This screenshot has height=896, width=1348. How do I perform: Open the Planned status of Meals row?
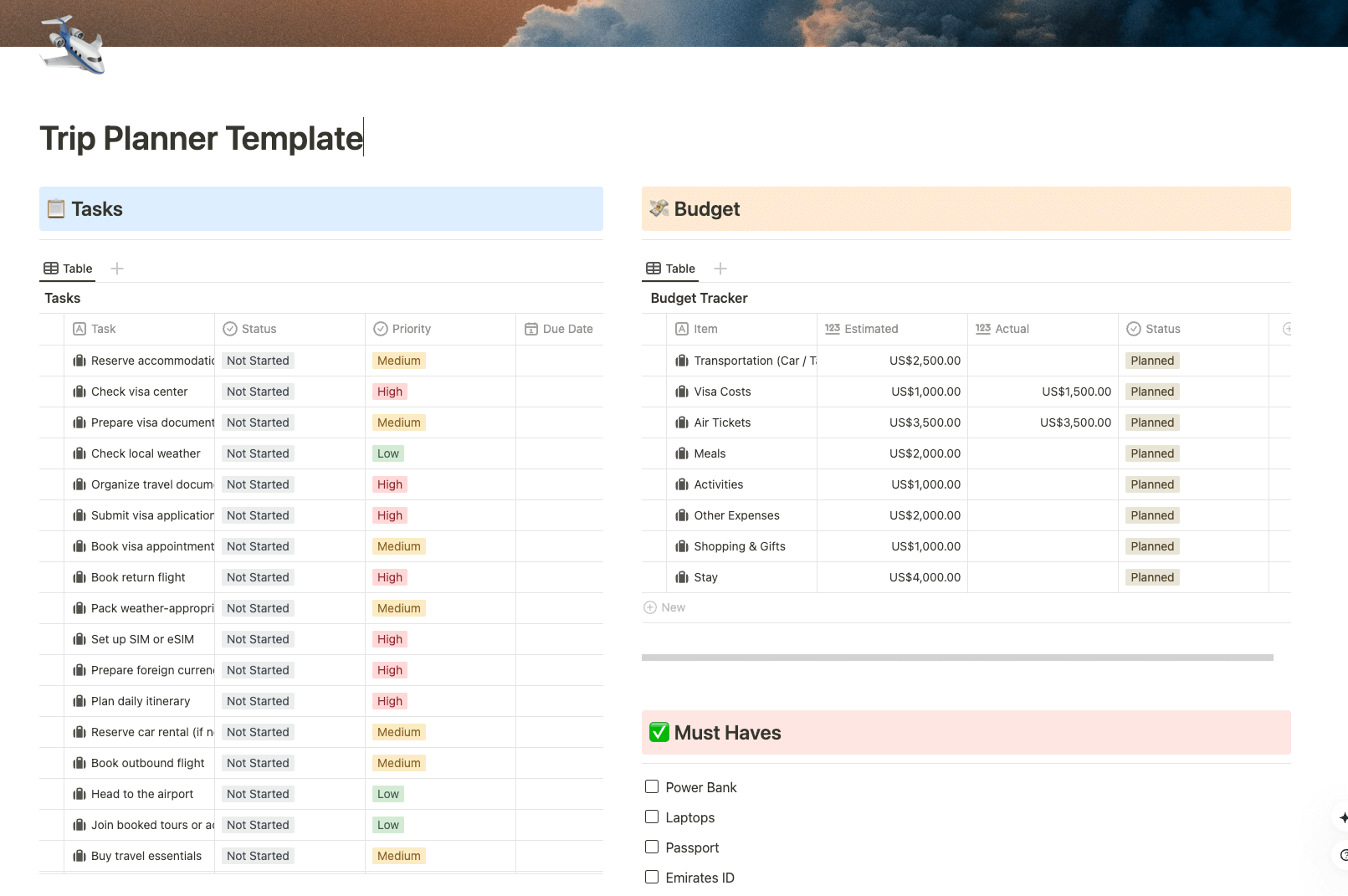point(1152,453)
